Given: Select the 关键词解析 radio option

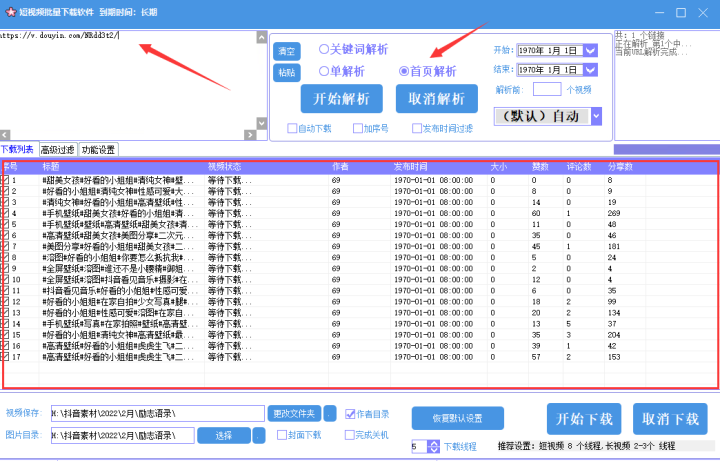Looking at the screenshot, I should click(x=324, y=48).
